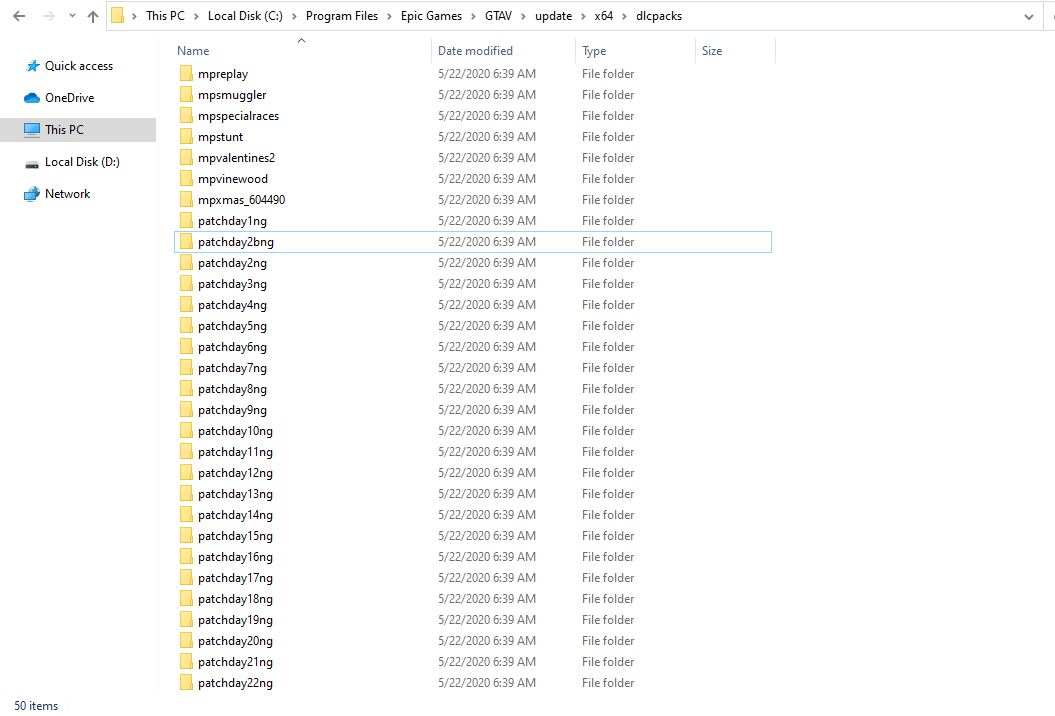Select the "patchday18ng" folder name
Image resolution: width=1055 pixels, height=716 pixels.
[x=235, y=599]
